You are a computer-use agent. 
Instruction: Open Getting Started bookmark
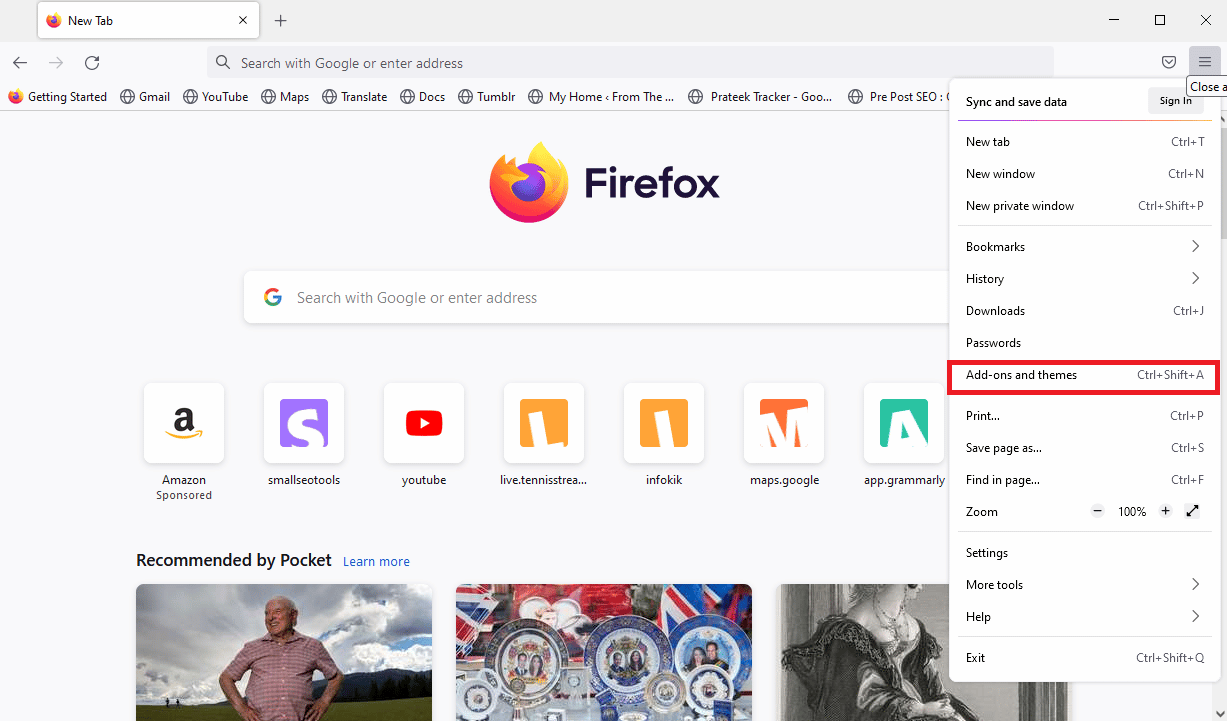click(57, 97)
